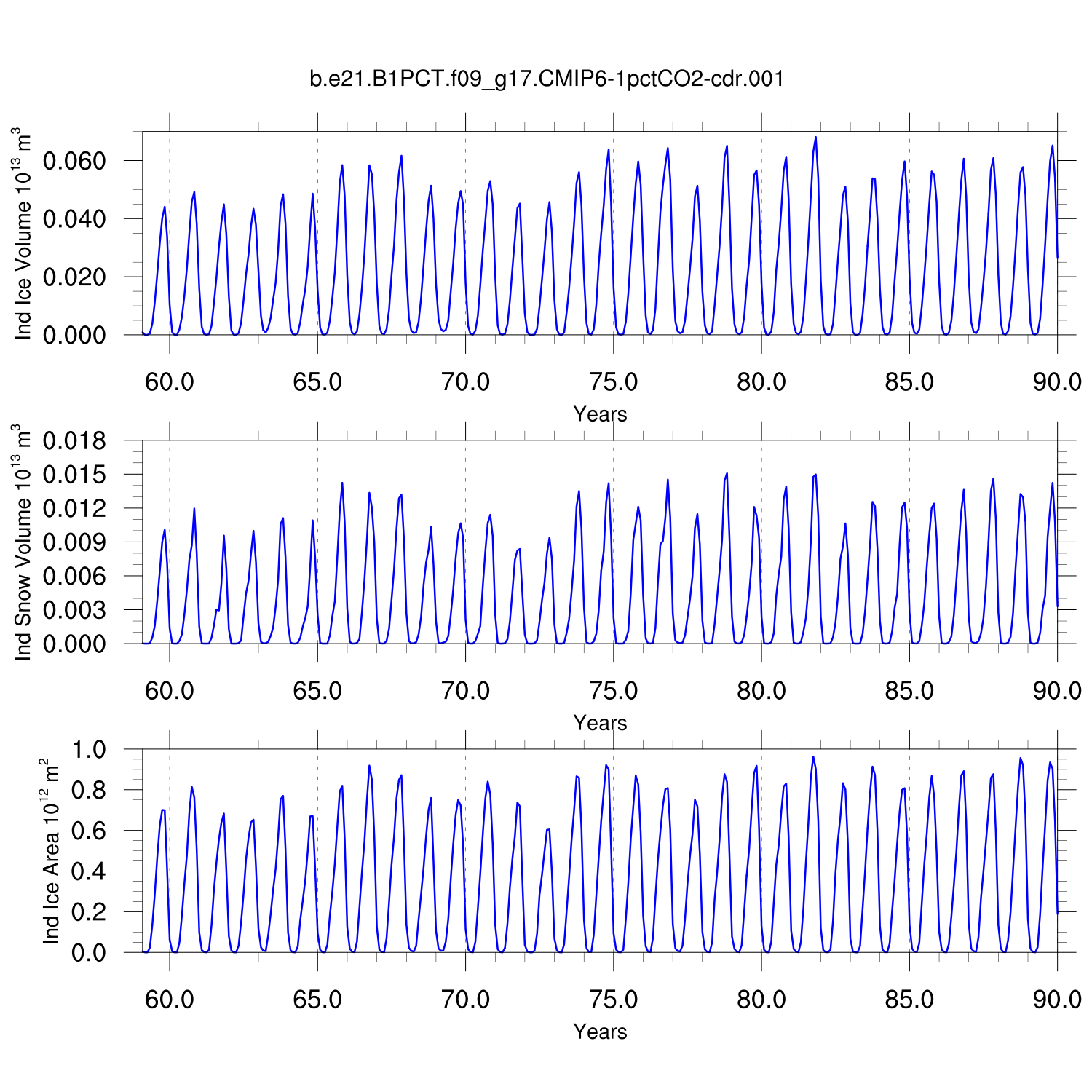
Task: Click the 0.8 tick on the ice area axis
Action: pyautogui.click(x=89, y=790)
